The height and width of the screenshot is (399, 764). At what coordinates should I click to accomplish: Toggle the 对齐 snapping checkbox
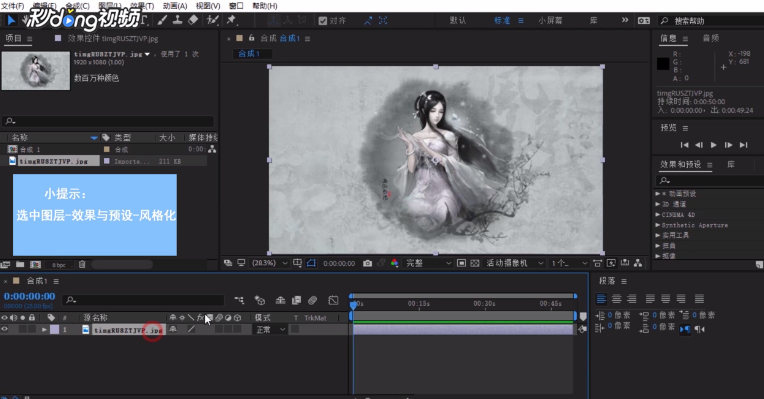(323, 20)
